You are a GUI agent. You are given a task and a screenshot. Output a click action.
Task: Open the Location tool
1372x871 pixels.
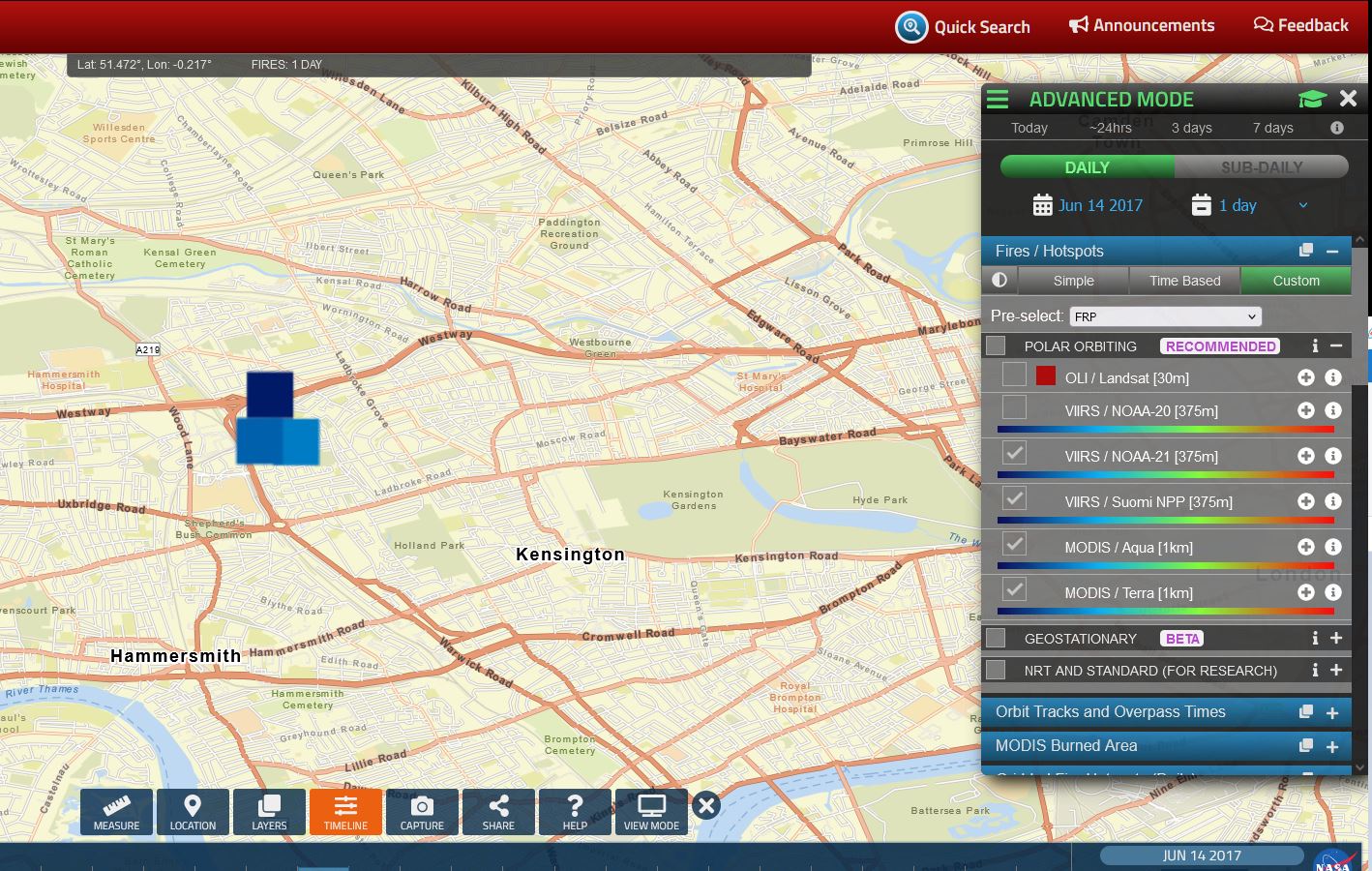193,811
